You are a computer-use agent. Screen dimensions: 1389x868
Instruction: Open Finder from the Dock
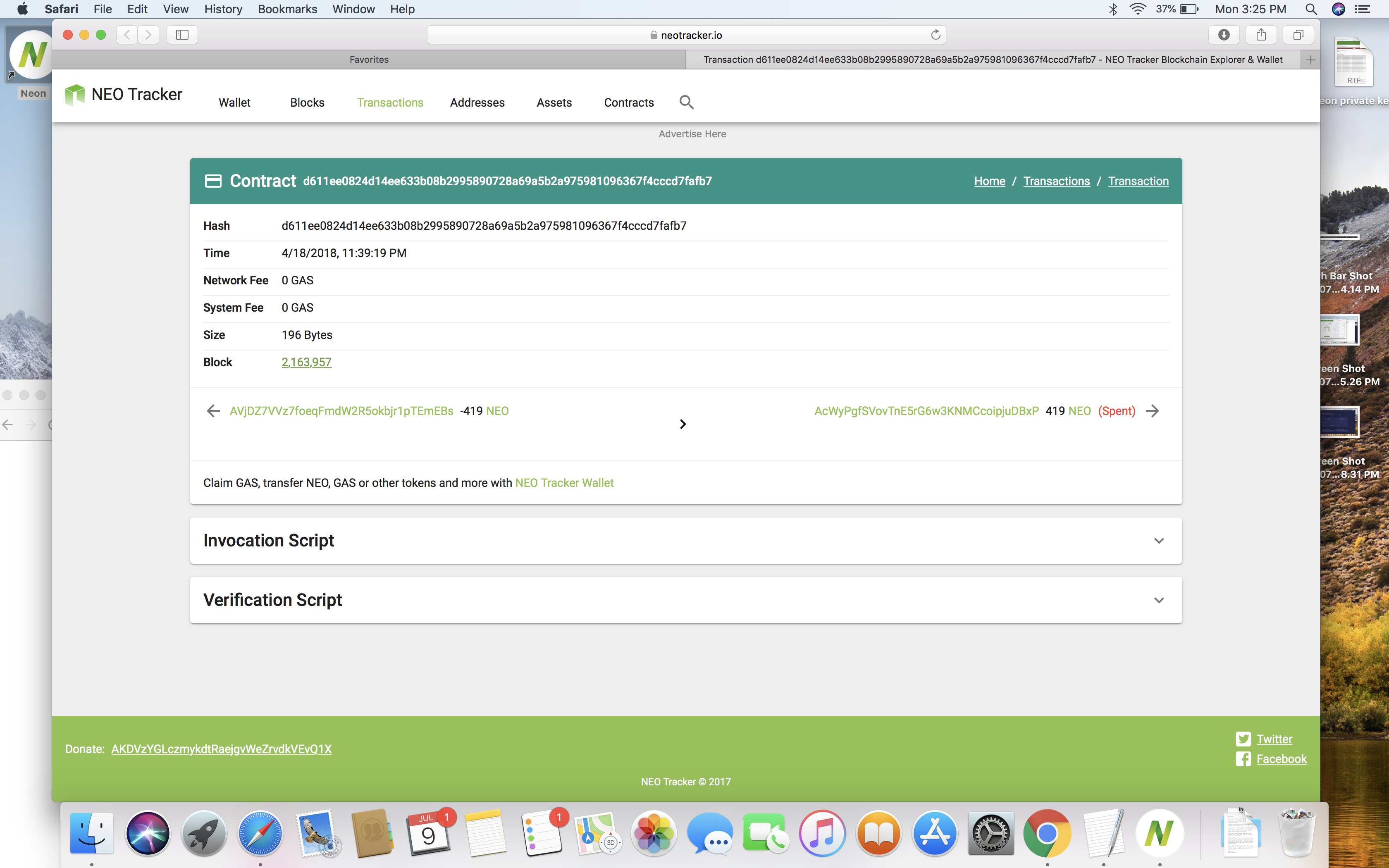92,833
